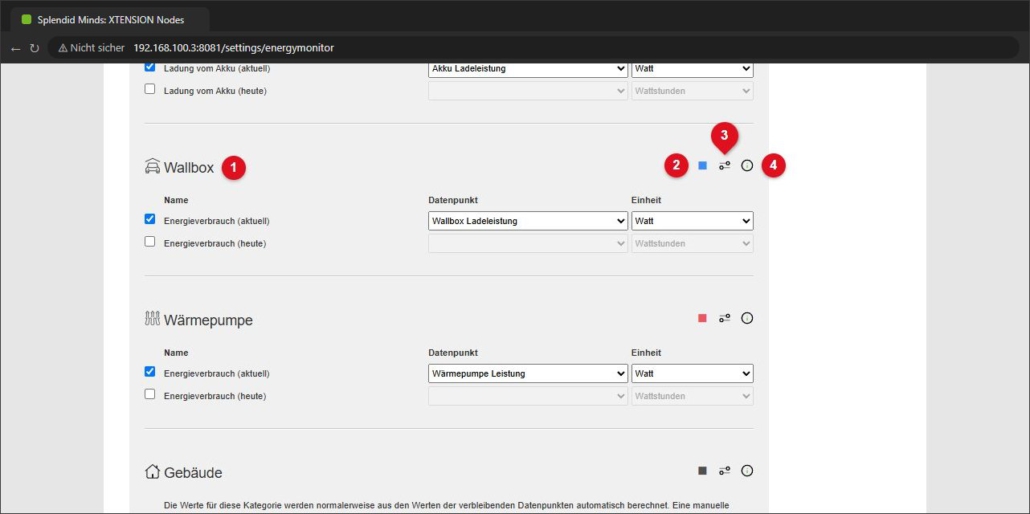Viewport: 1030px width, 514px height.
Task: Uncheck Ladung vom Akku (aktuell)
Action: pyautogui.click(x=150, y=67)
